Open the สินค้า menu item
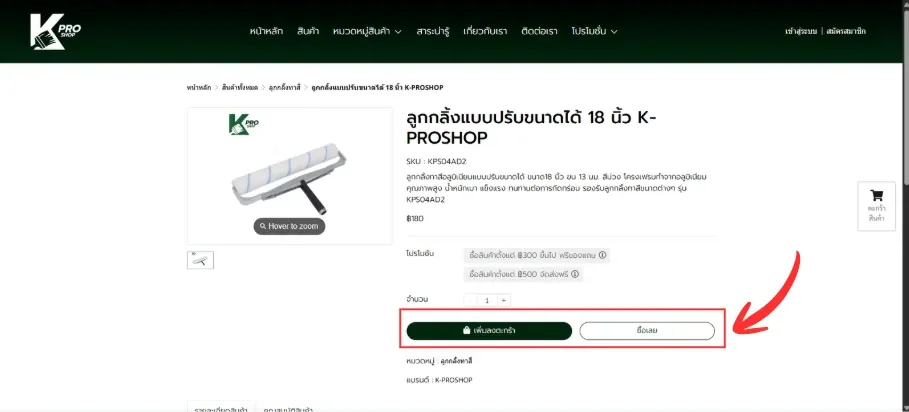 308,31
